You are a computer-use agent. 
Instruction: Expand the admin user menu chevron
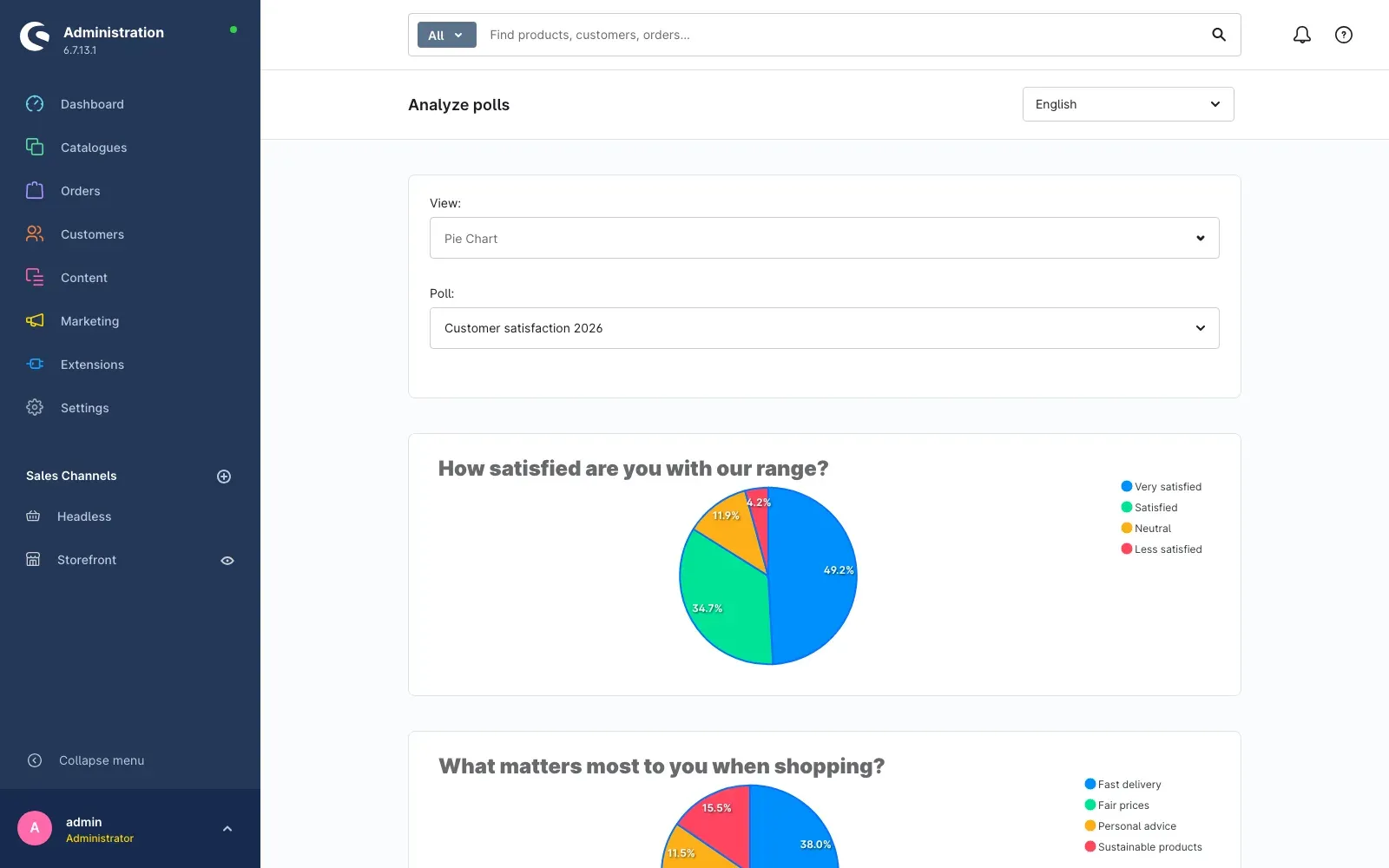(x=227, y=828)
